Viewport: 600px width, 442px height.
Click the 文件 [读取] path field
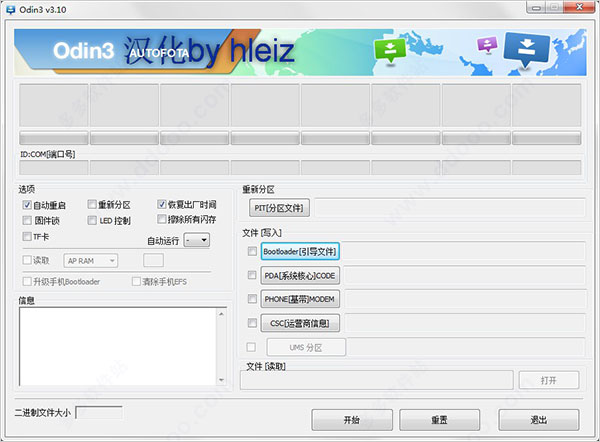point(377,380)
